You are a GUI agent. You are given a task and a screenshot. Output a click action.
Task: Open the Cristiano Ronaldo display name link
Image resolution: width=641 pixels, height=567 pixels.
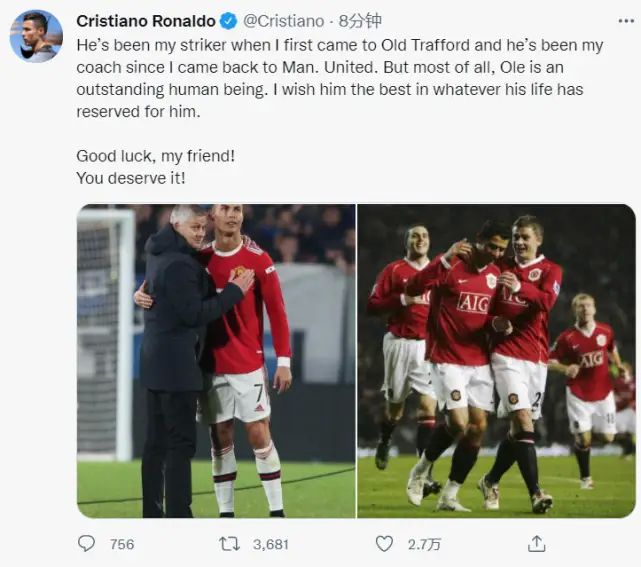click(146, 21)
